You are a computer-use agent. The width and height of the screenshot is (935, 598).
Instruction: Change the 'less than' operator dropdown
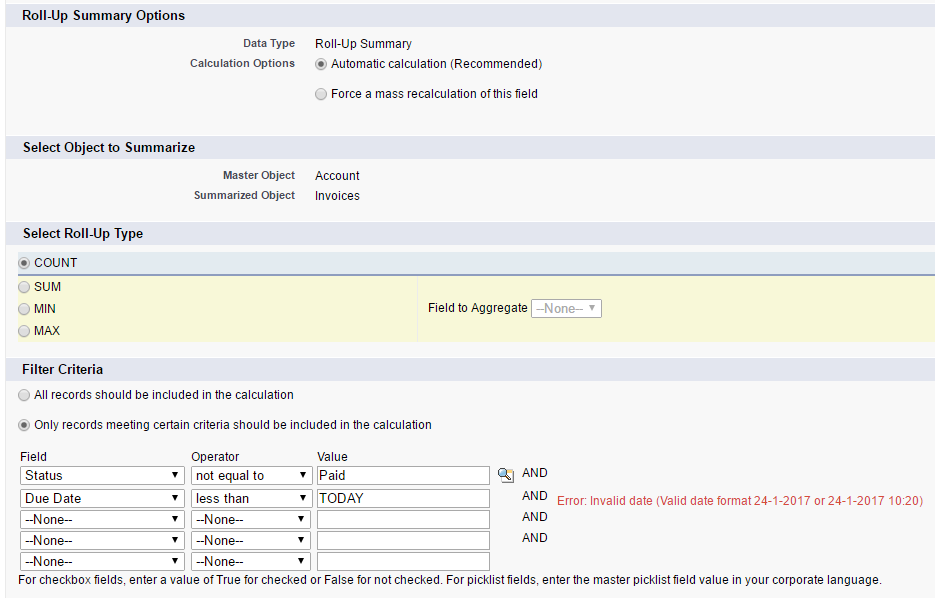tap(251, 498)
